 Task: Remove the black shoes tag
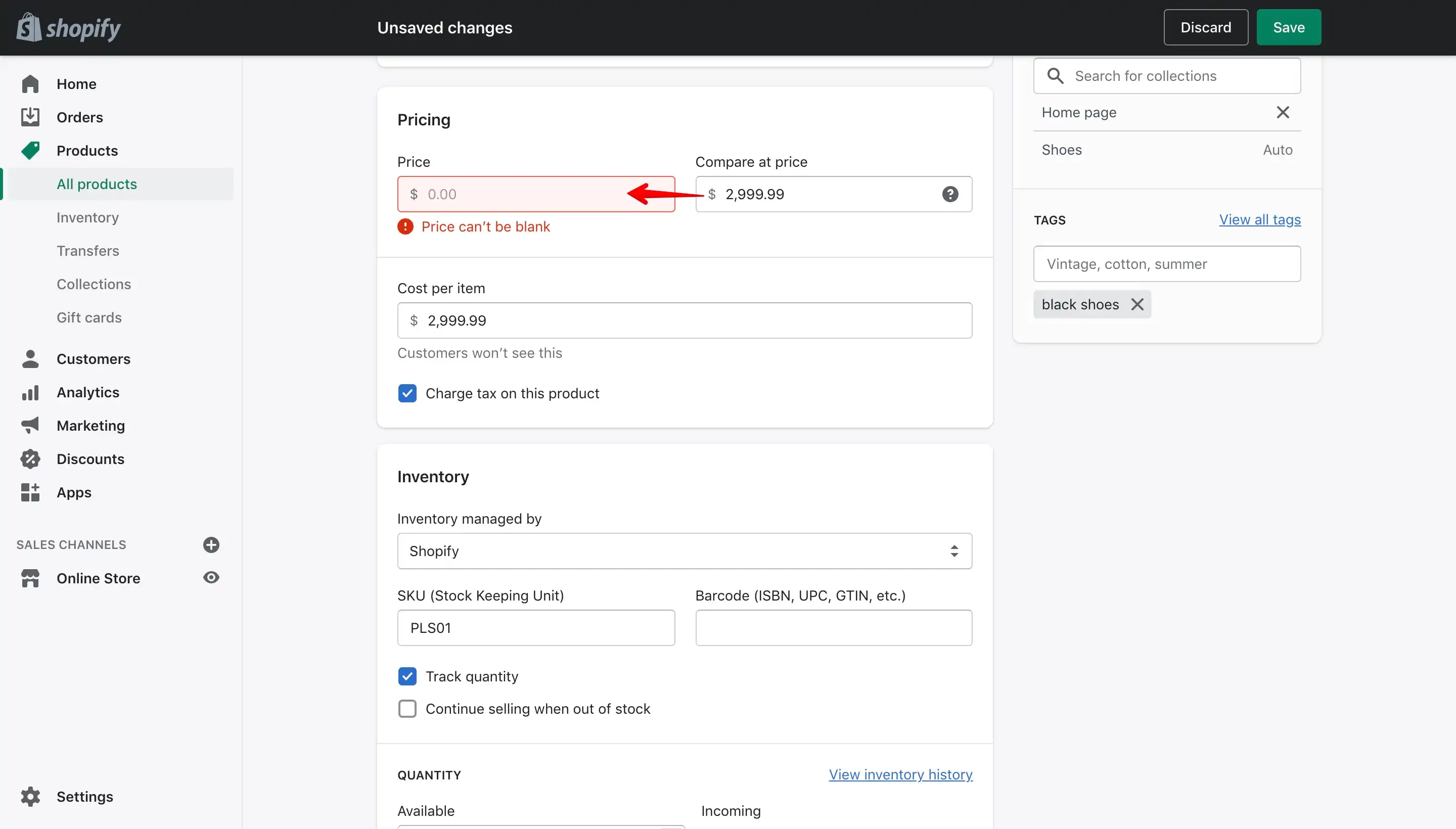(x=1137, y=305)
